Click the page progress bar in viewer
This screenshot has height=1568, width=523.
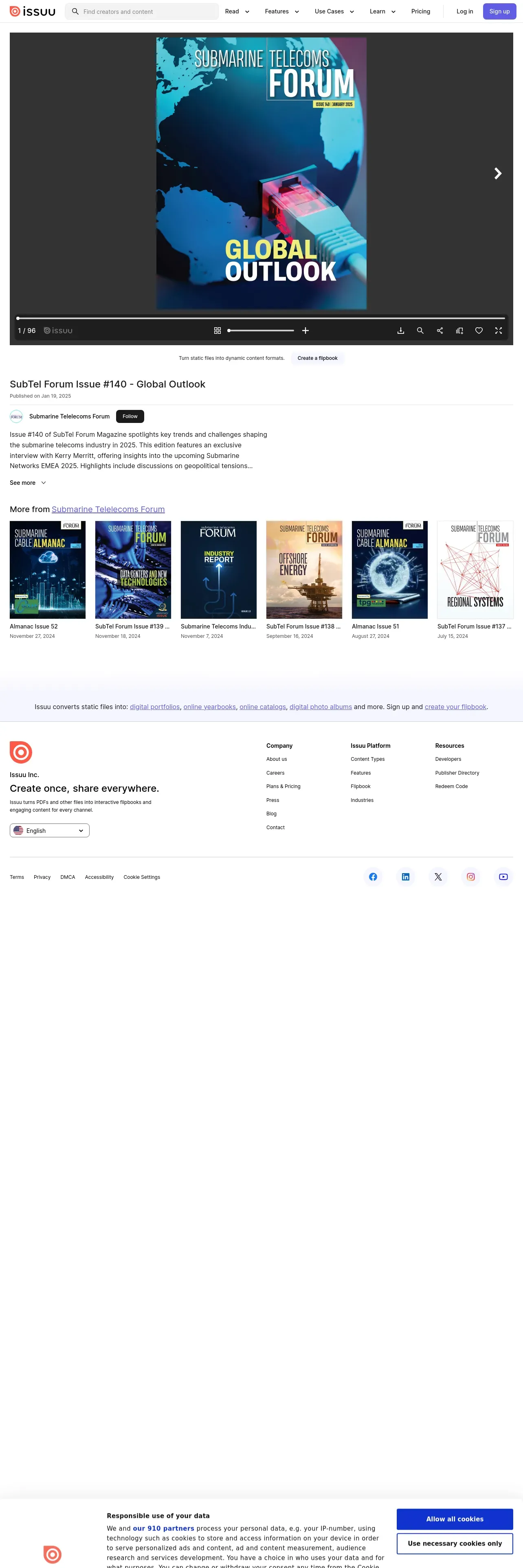click(261, 318)
